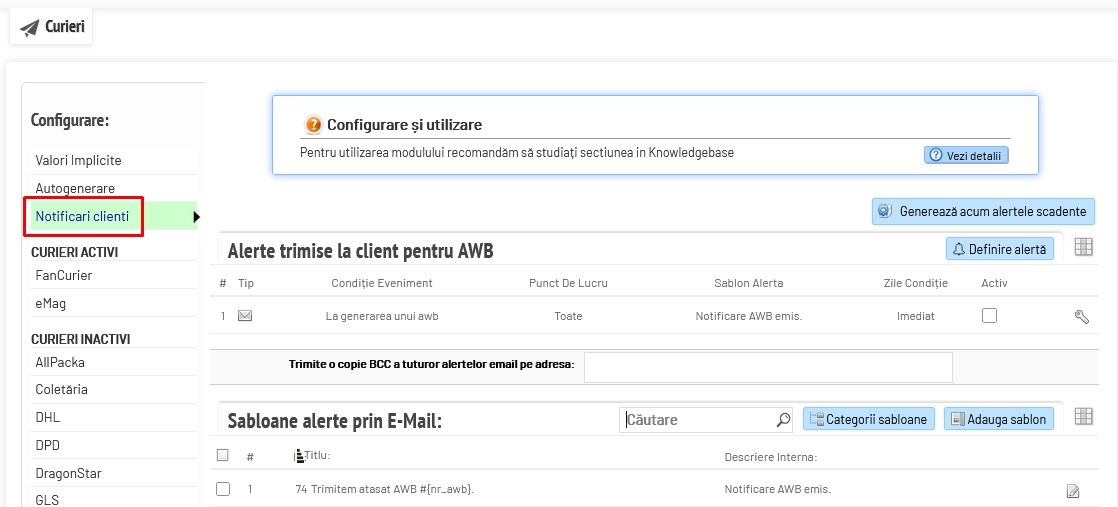Enable the Activ checkbox for AWB alert
This screenshot has height=507, width=1118.
coord(989,315)
